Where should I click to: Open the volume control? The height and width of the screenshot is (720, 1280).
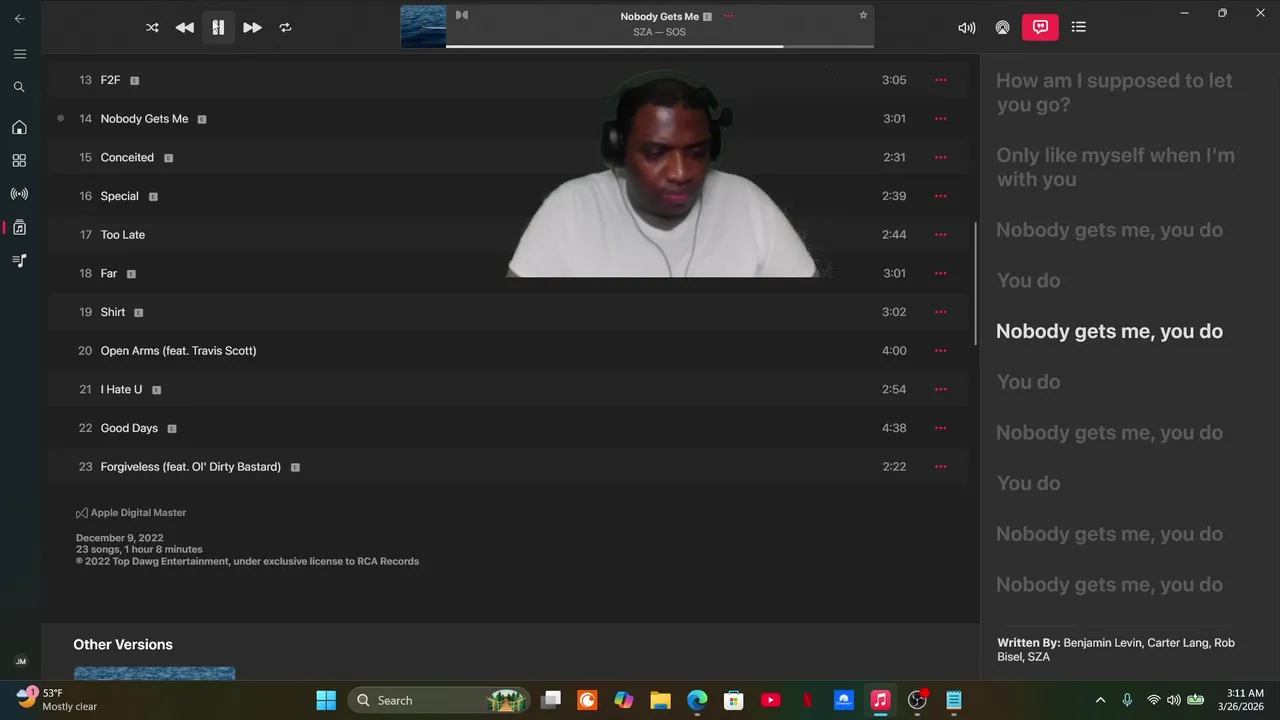967,28
